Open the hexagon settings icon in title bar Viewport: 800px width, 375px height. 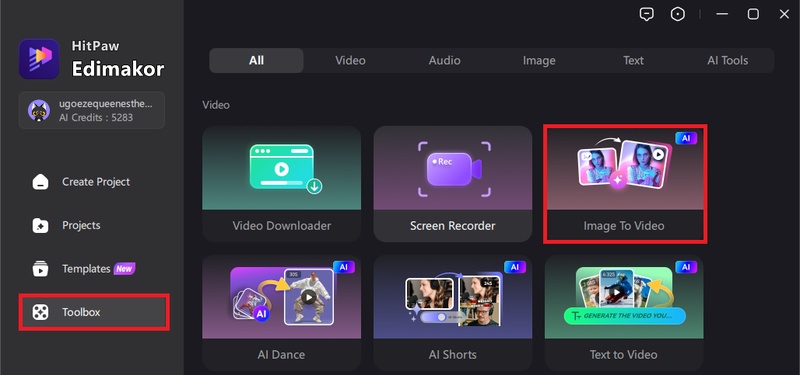(x=678, y=14)
